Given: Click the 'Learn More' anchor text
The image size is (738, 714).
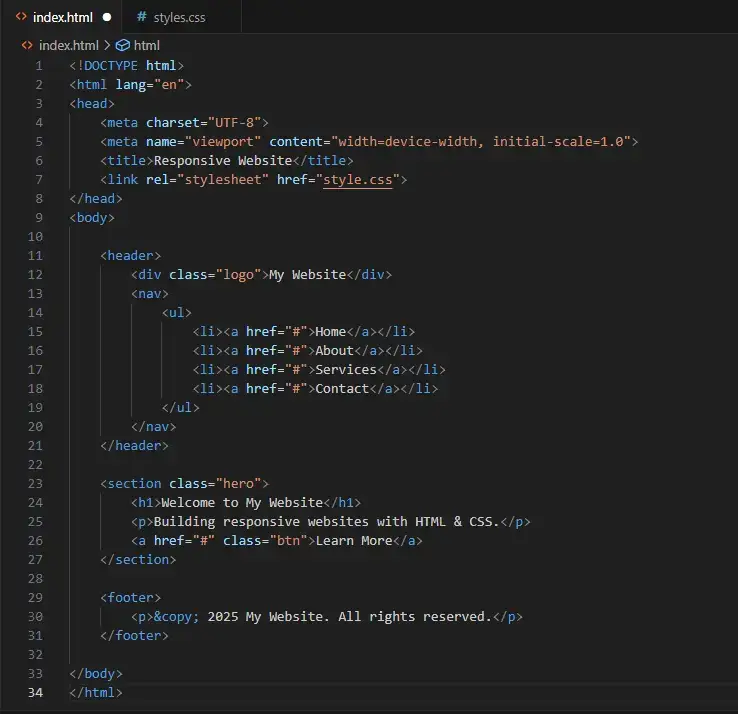Looking at the screenshot, I should pyautogui.click(x=354, y=541).
